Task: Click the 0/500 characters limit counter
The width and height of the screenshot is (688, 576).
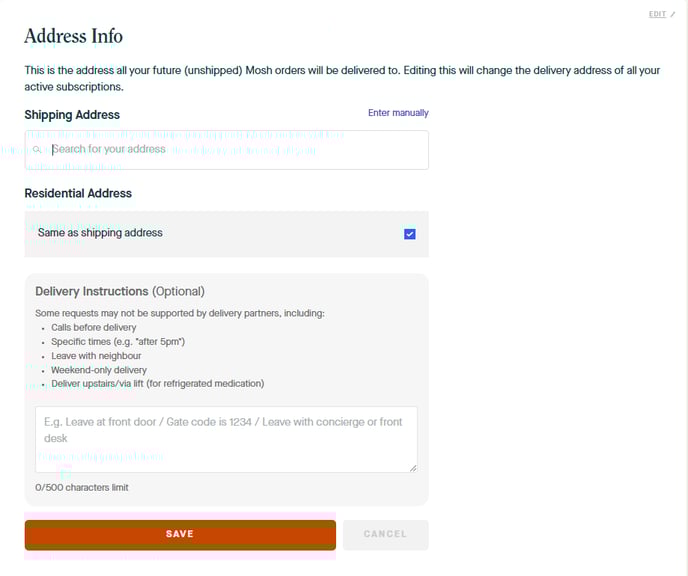Action: [82, 488]
